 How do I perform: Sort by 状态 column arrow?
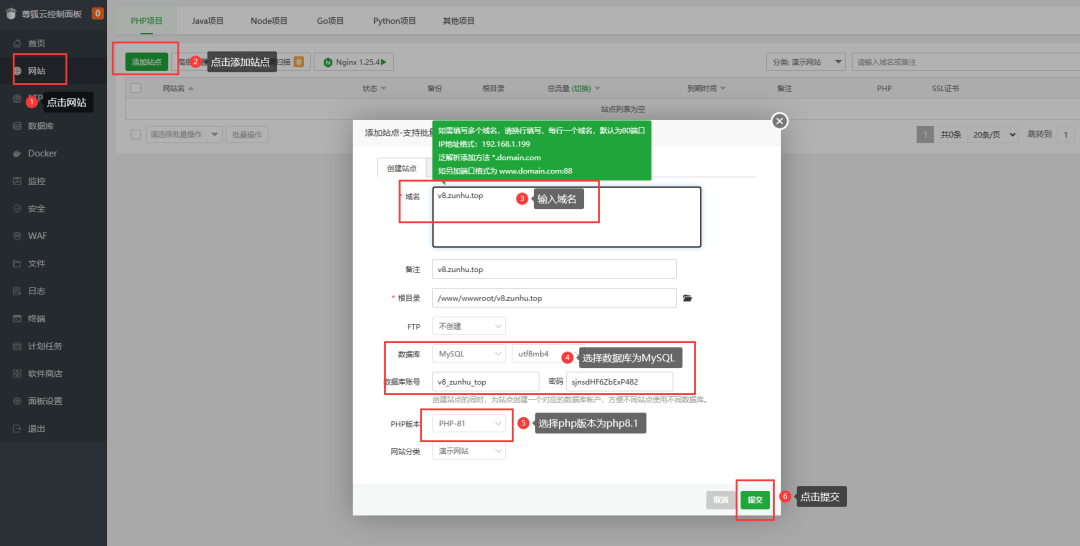[383, 89]
